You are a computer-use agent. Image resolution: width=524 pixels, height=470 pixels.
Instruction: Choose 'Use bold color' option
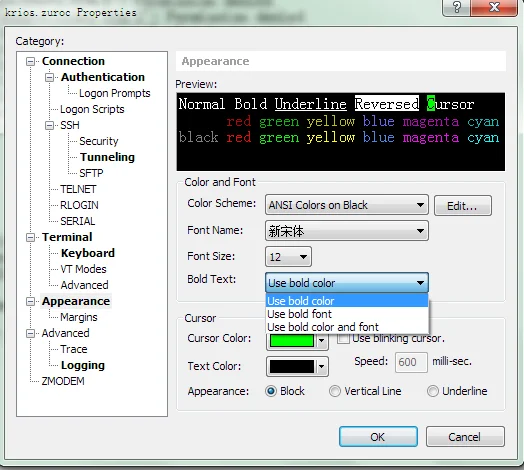click(347, 301)
